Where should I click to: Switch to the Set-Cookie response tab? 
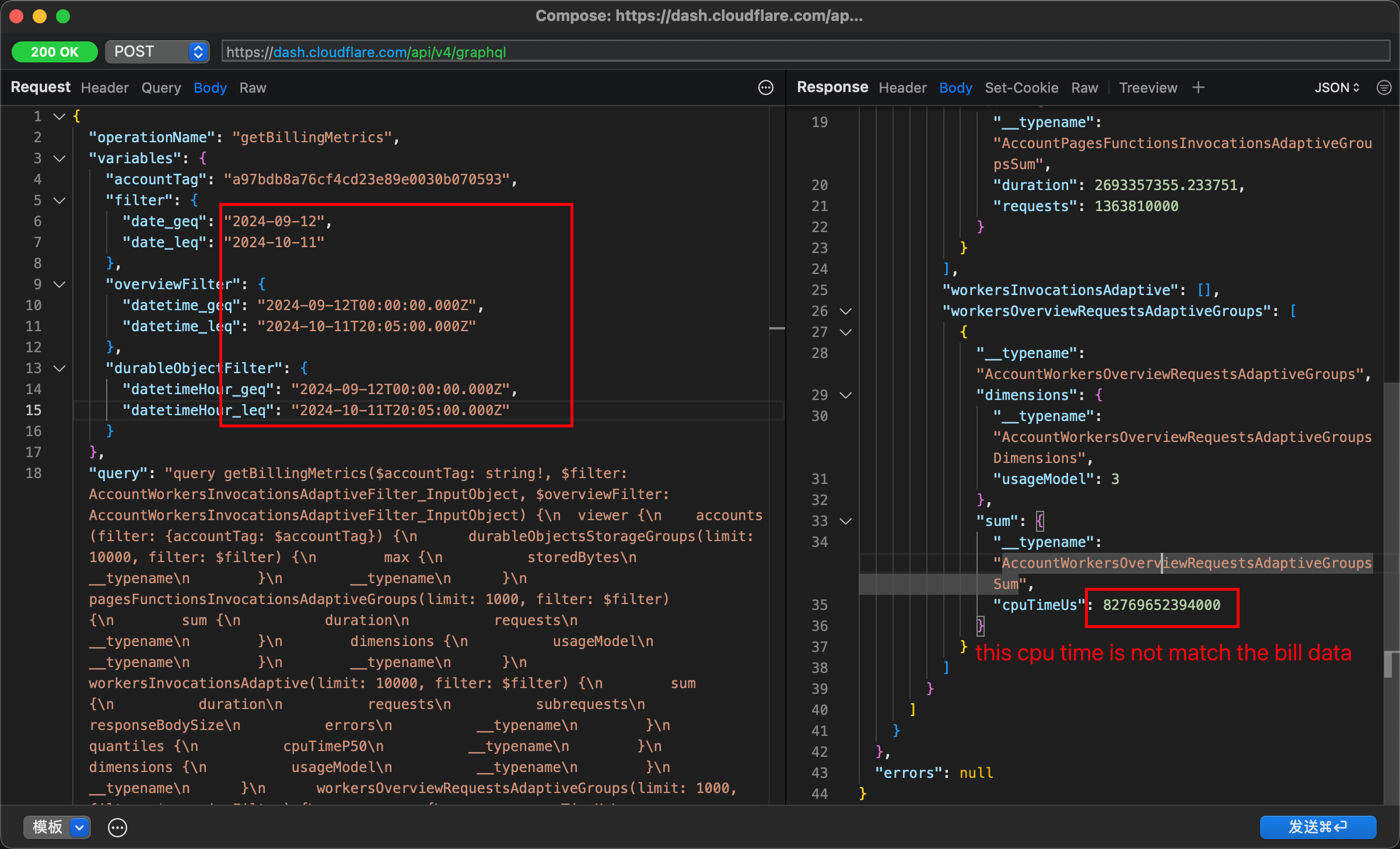click(1021, 87)
